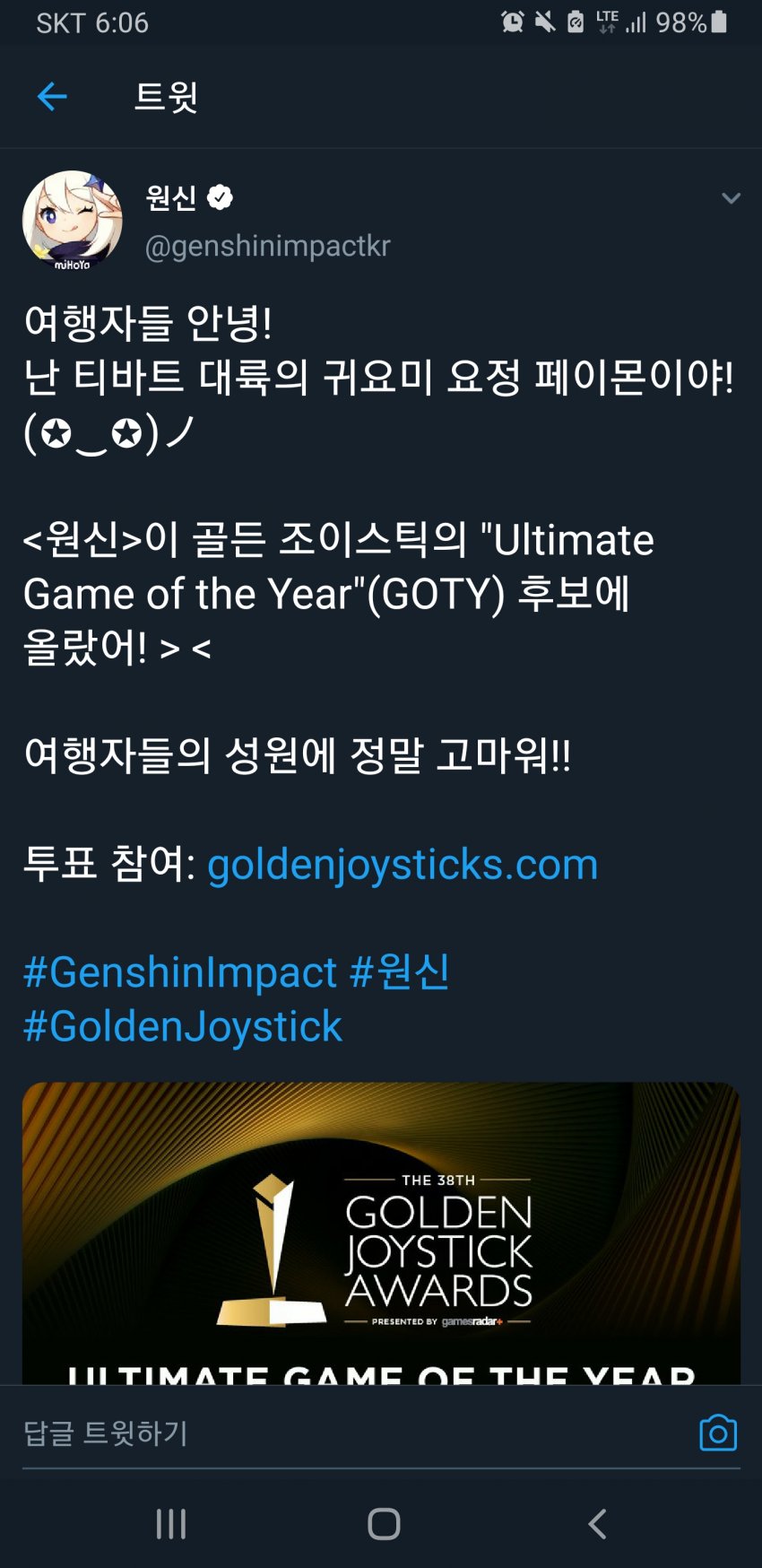Viewport: 762px width, 1568px height.
Task: Open the goldenjoysticks.com link
Action: click(x=403, y=865)
